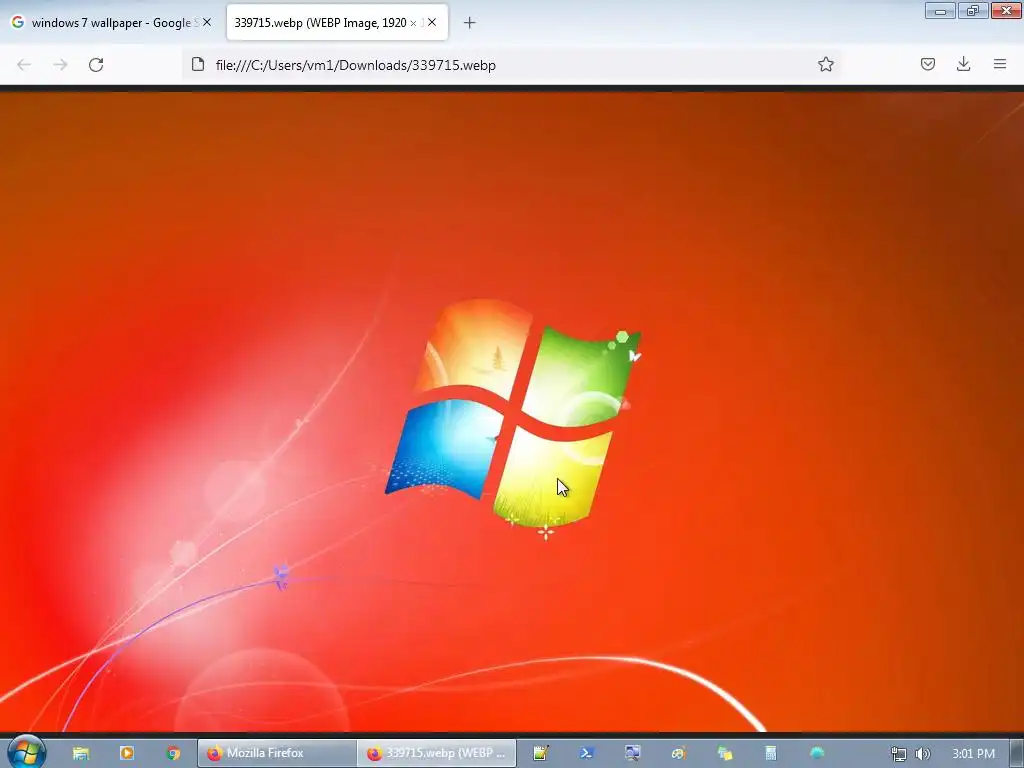
Task: Click the forward navigation arrow
Action: (60, 65)
